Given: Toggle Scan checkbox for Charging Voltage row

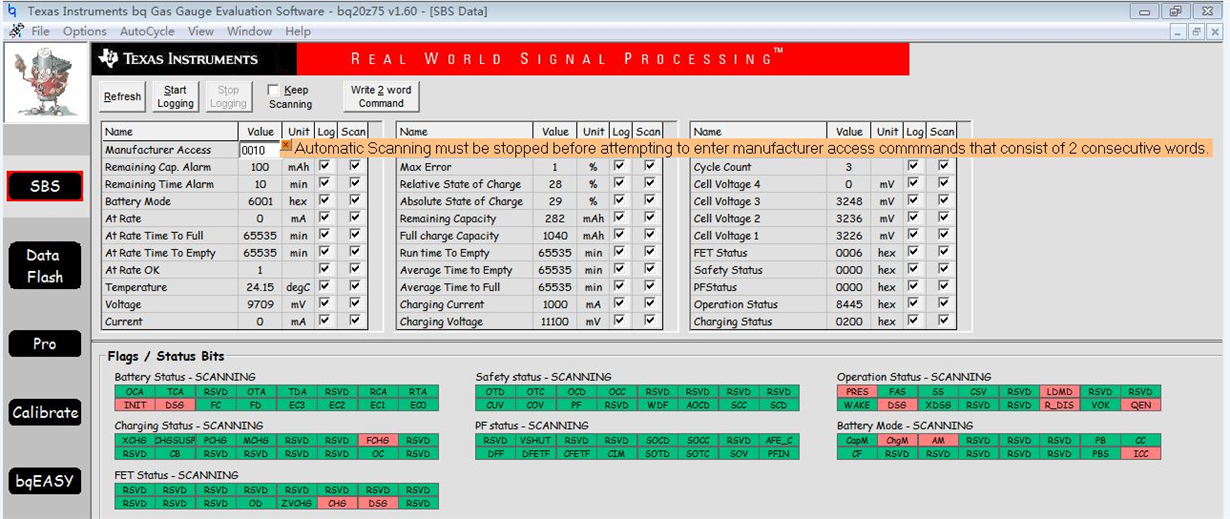Looking at the screenshot, I should click(x=650, y=322).
